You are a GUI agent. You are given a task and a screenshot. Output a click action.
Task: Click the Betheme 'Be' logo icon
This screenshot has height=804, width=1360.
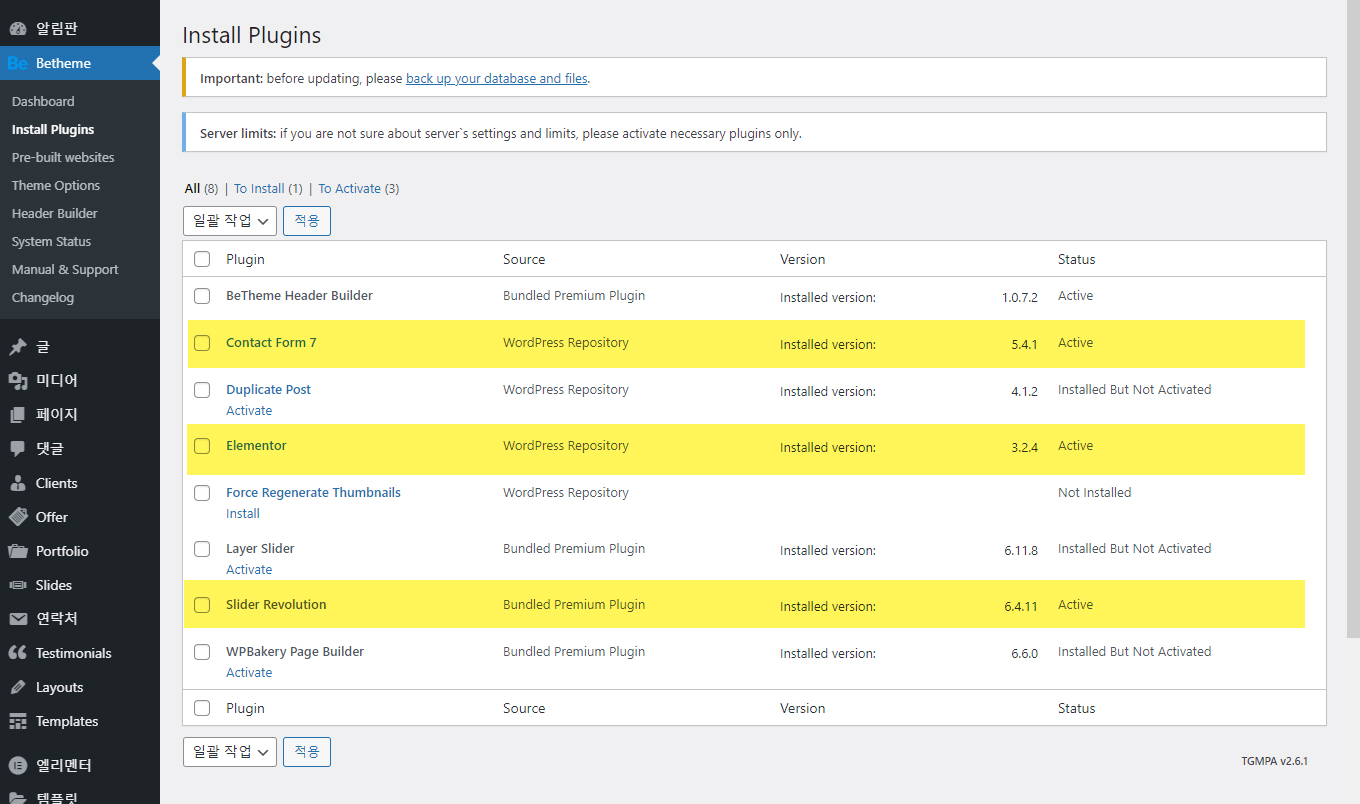(x=18, y=63)
